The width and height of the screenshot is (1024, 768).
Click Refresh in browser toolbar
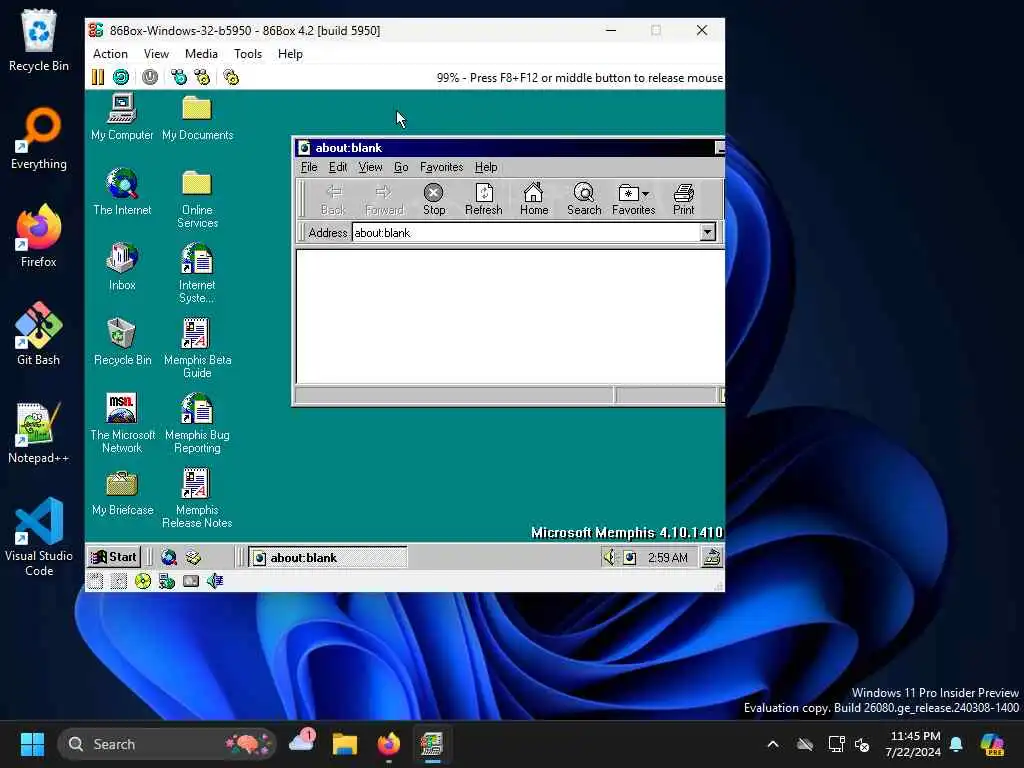(484, 199)
